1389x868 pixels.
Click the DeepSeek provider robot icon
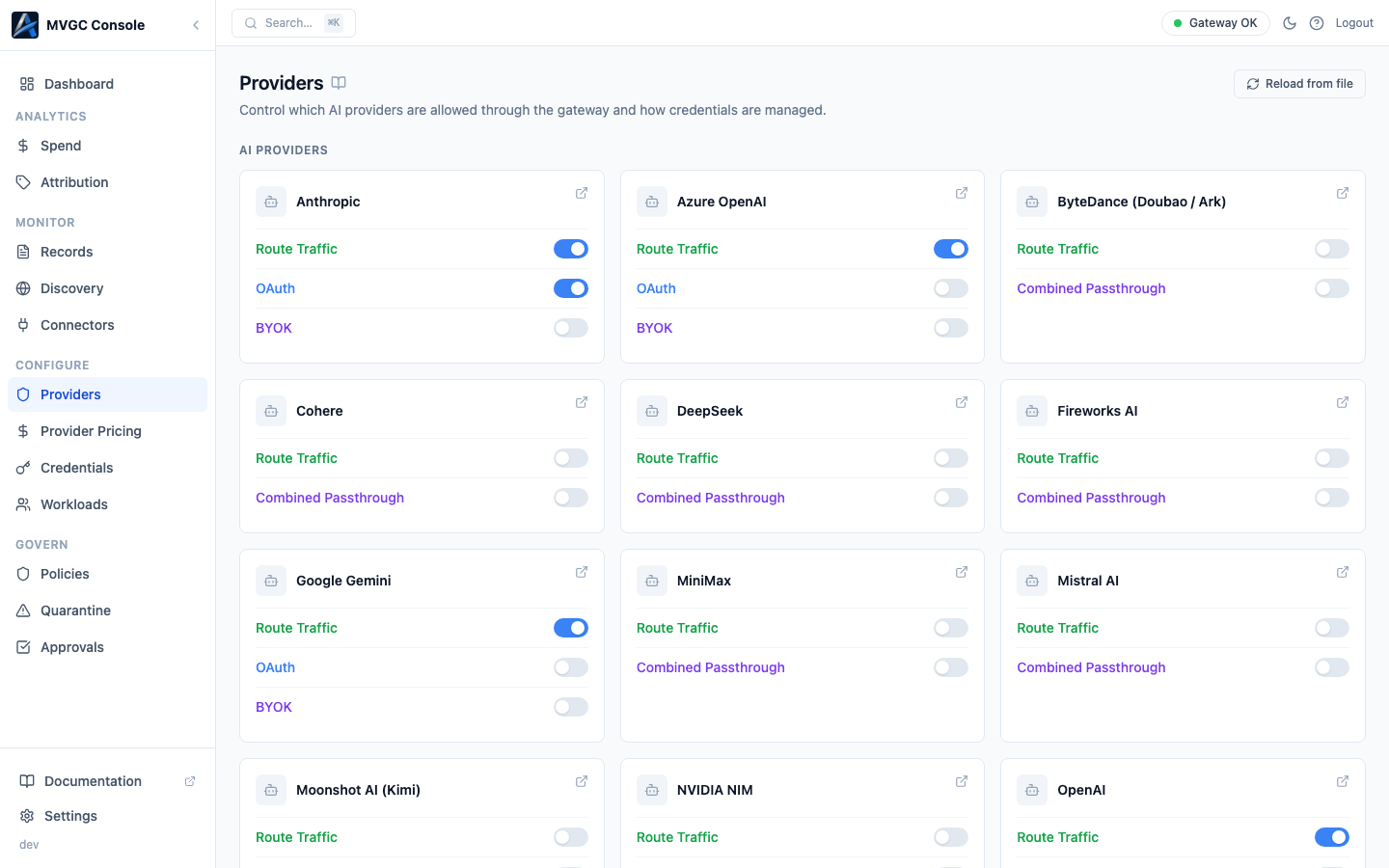[x=652, y=411]
